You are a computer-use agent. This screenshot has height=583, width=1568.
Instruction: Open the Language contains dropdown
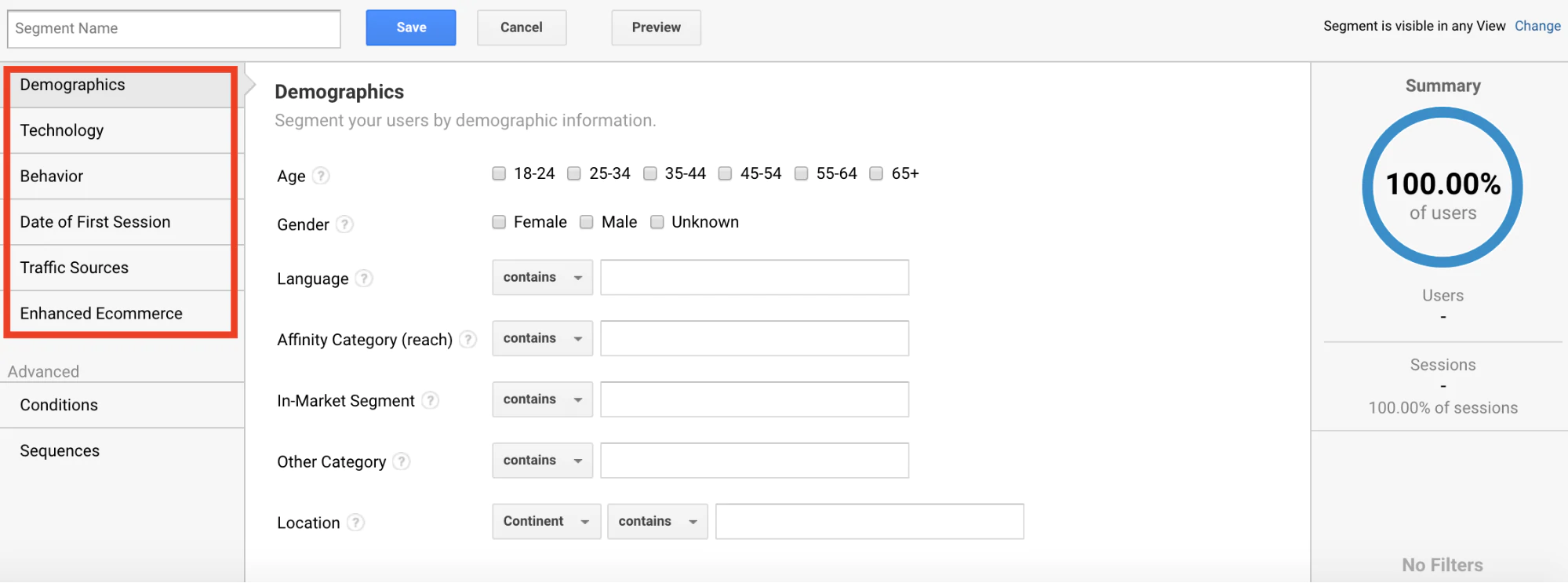tap(542, 278)
